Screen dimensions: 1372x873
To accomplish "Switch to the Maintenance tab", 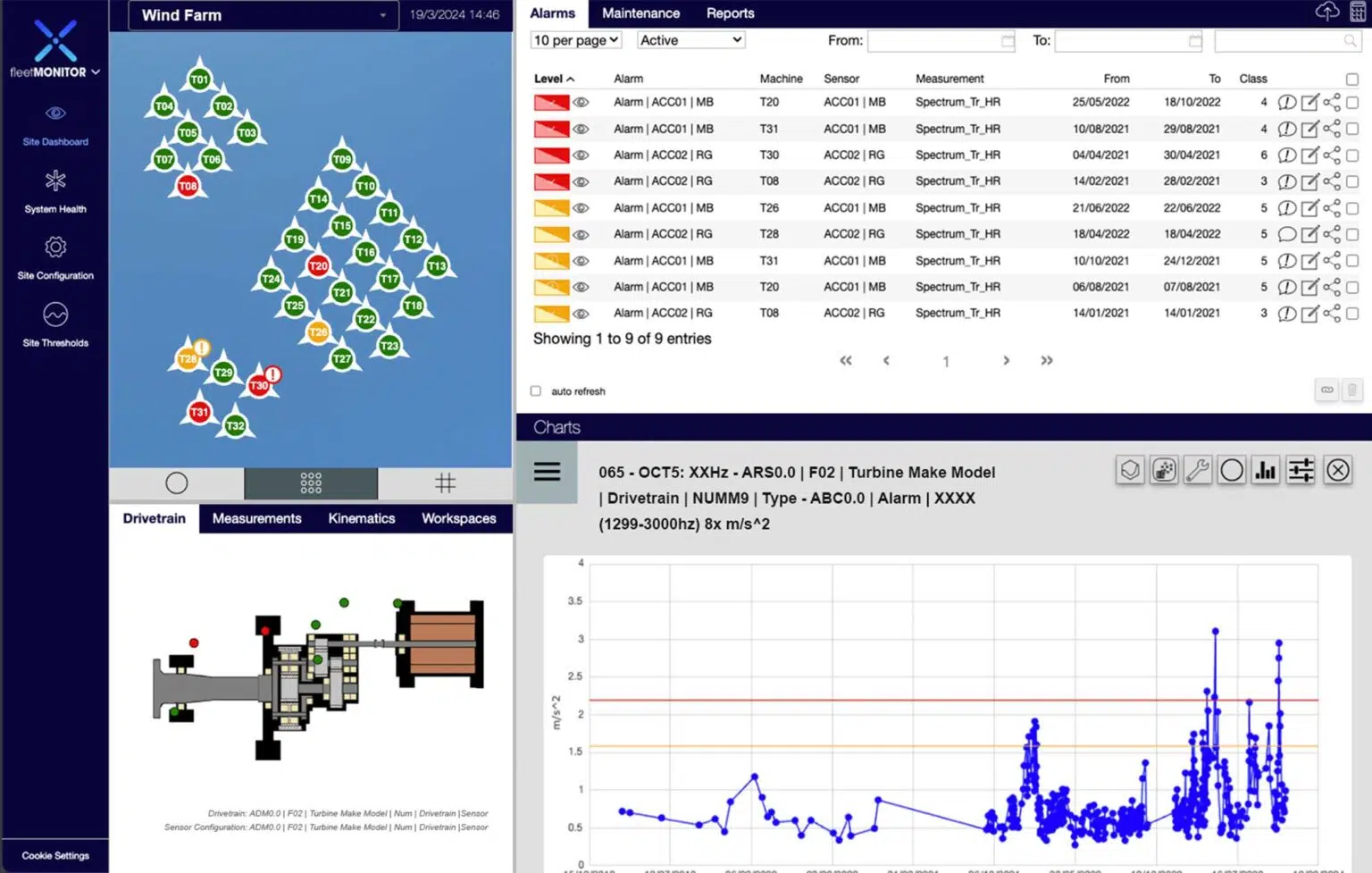I will click(640, 13).
